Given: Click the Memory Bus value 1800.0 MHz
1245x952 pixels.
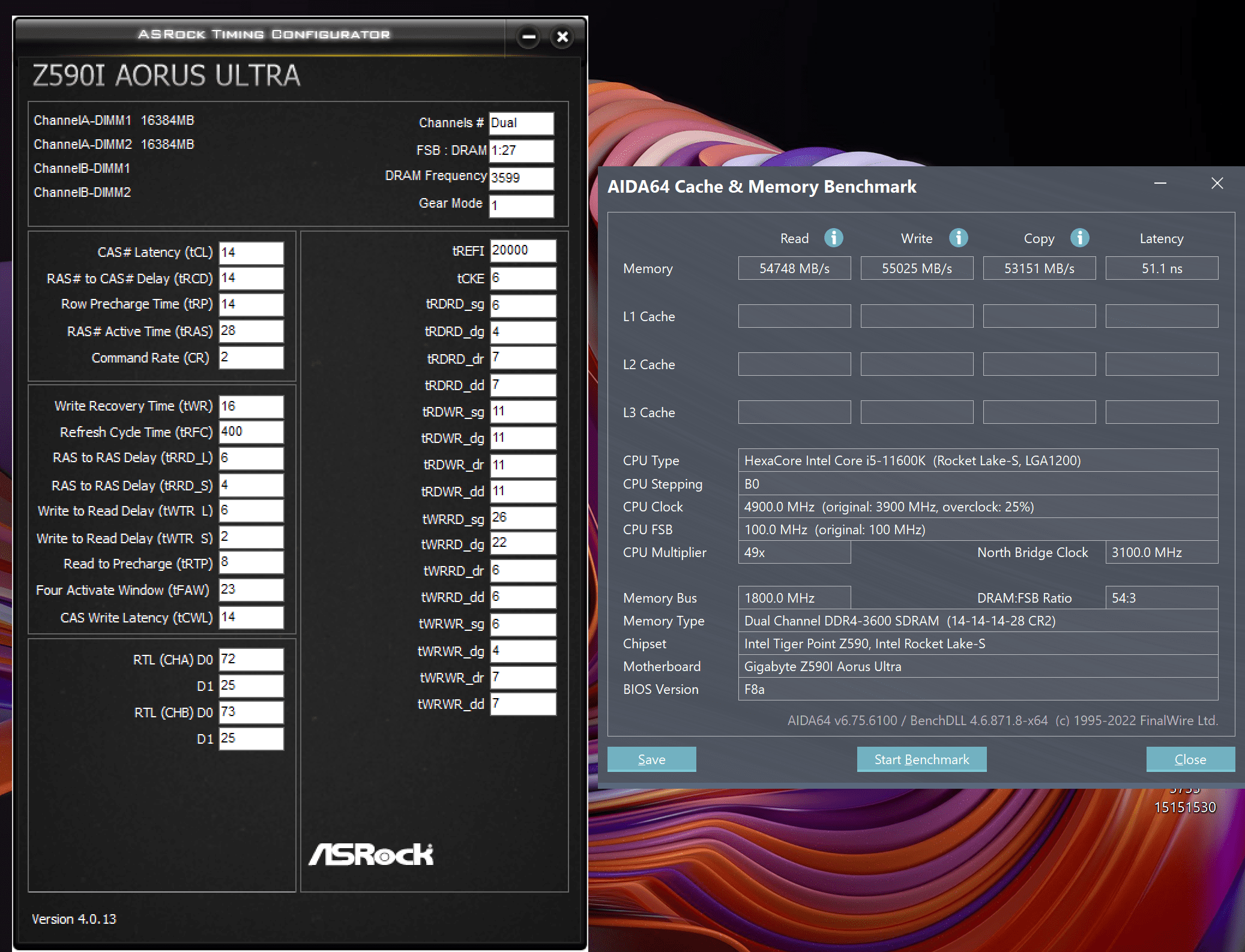Looking at the screenshot, I should pyautogui.click(x=794, y=598).
